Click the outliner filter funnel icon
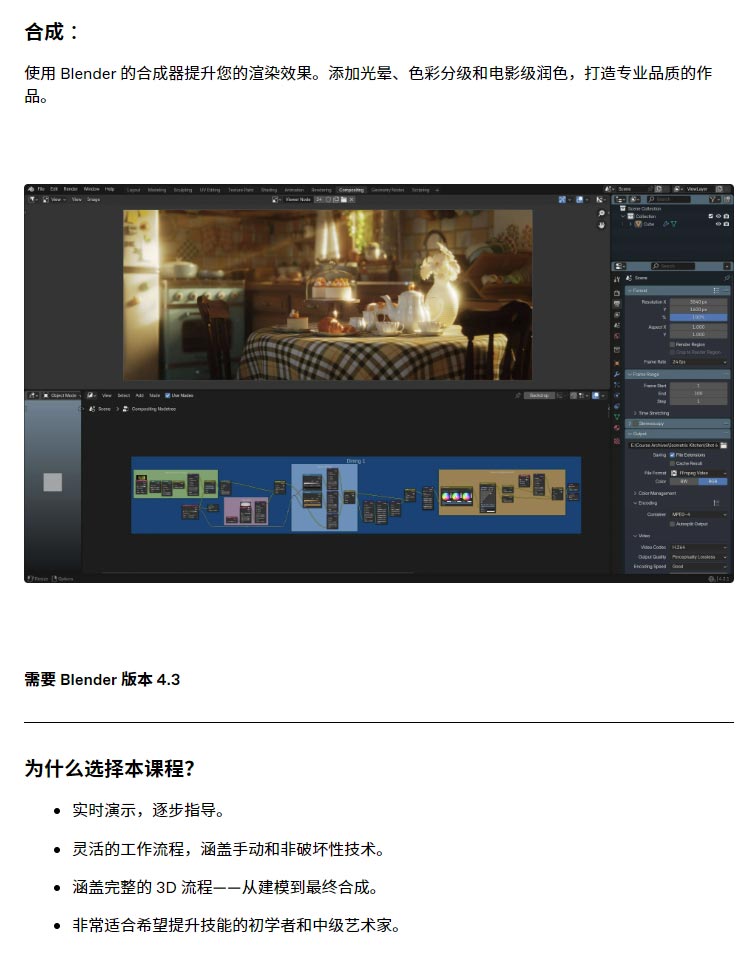This screenshot has width=754, height=970. tap(712, 199)
